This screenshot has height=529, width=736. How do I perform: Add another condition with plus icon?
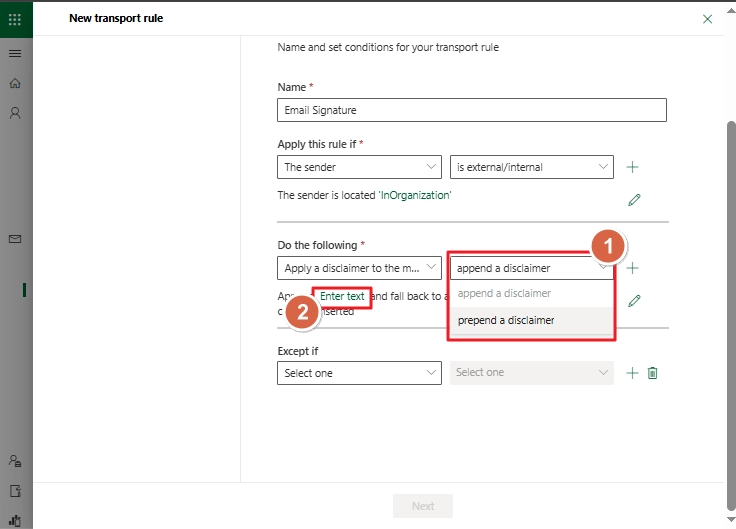(632, 167)
